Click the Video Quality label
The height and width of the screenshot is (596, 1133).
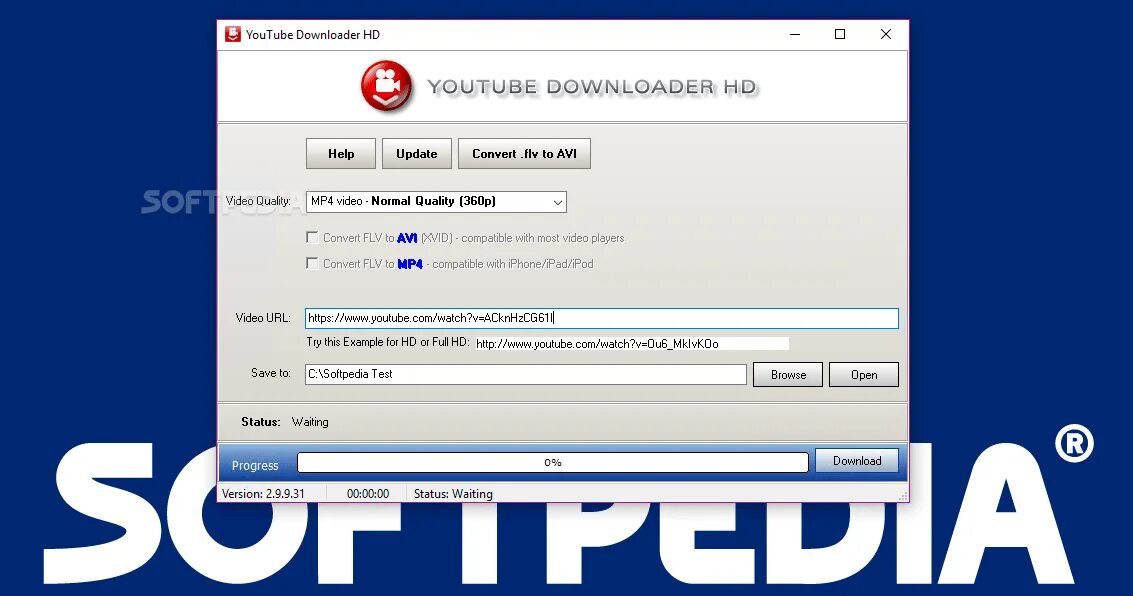pos(258,201)
